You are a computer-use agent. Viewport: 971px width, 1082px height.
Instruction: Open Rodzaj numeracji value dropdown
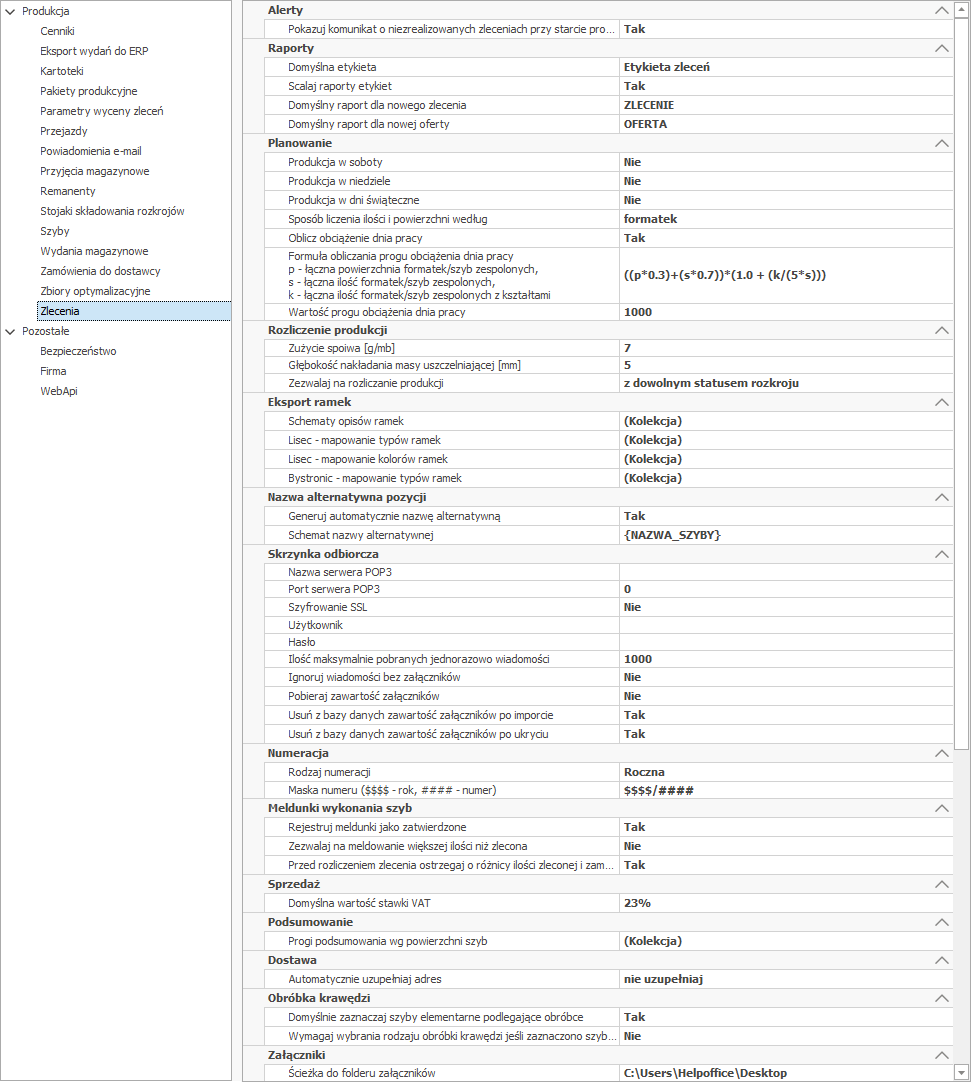pos(785,772)
